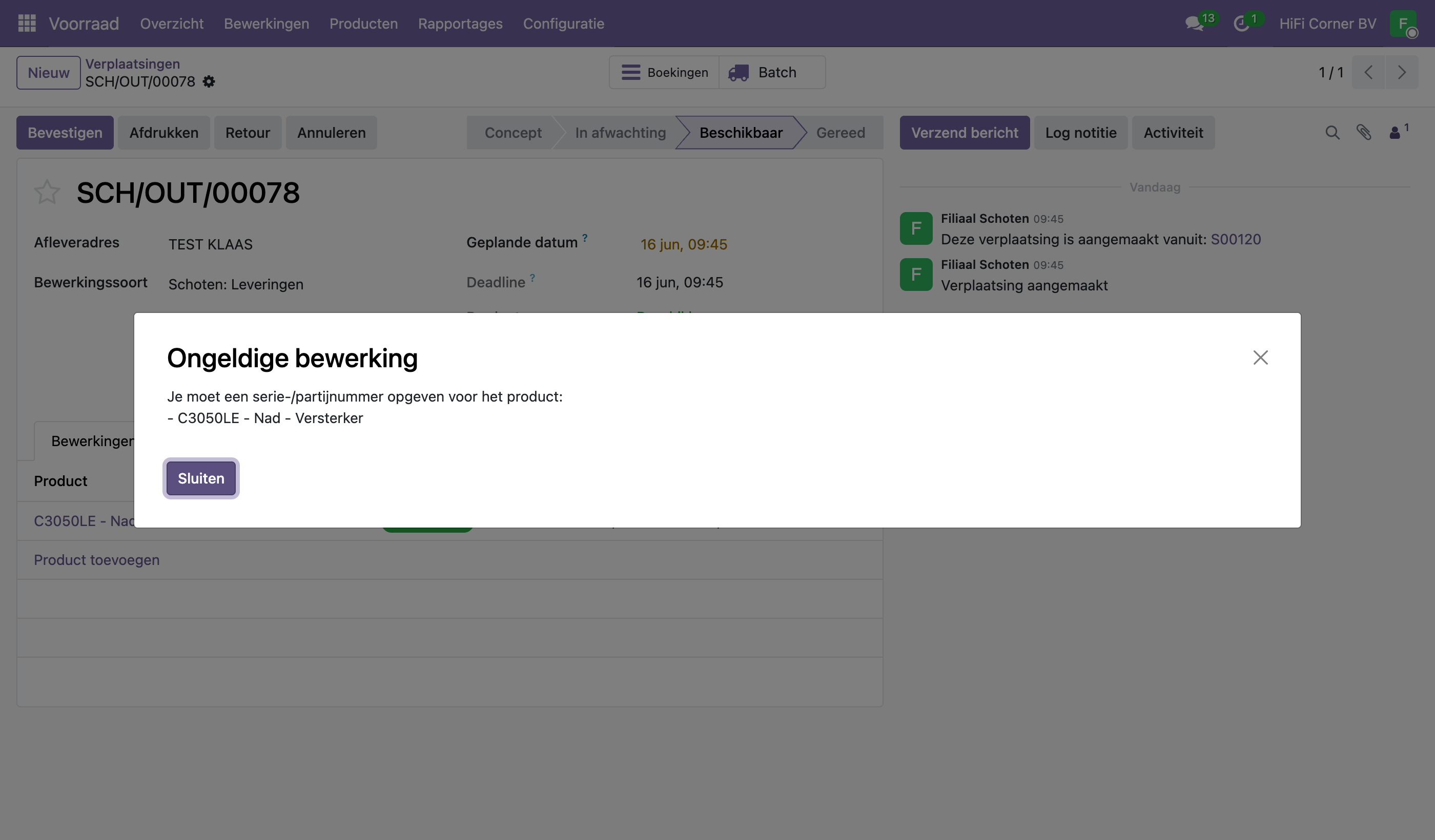Select the Concept status stage
The image size is (1435, 840).
[512, 133]
